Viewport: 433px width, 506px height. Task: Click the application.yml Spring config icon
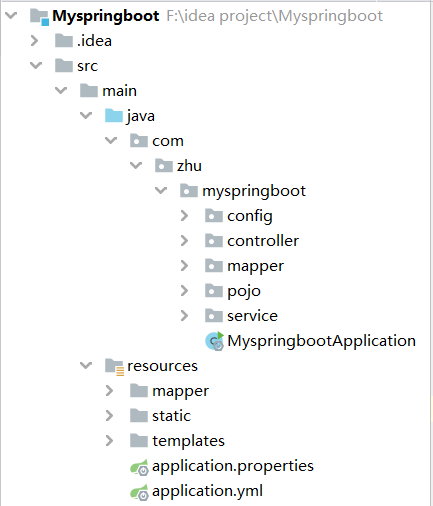point(139,492)
